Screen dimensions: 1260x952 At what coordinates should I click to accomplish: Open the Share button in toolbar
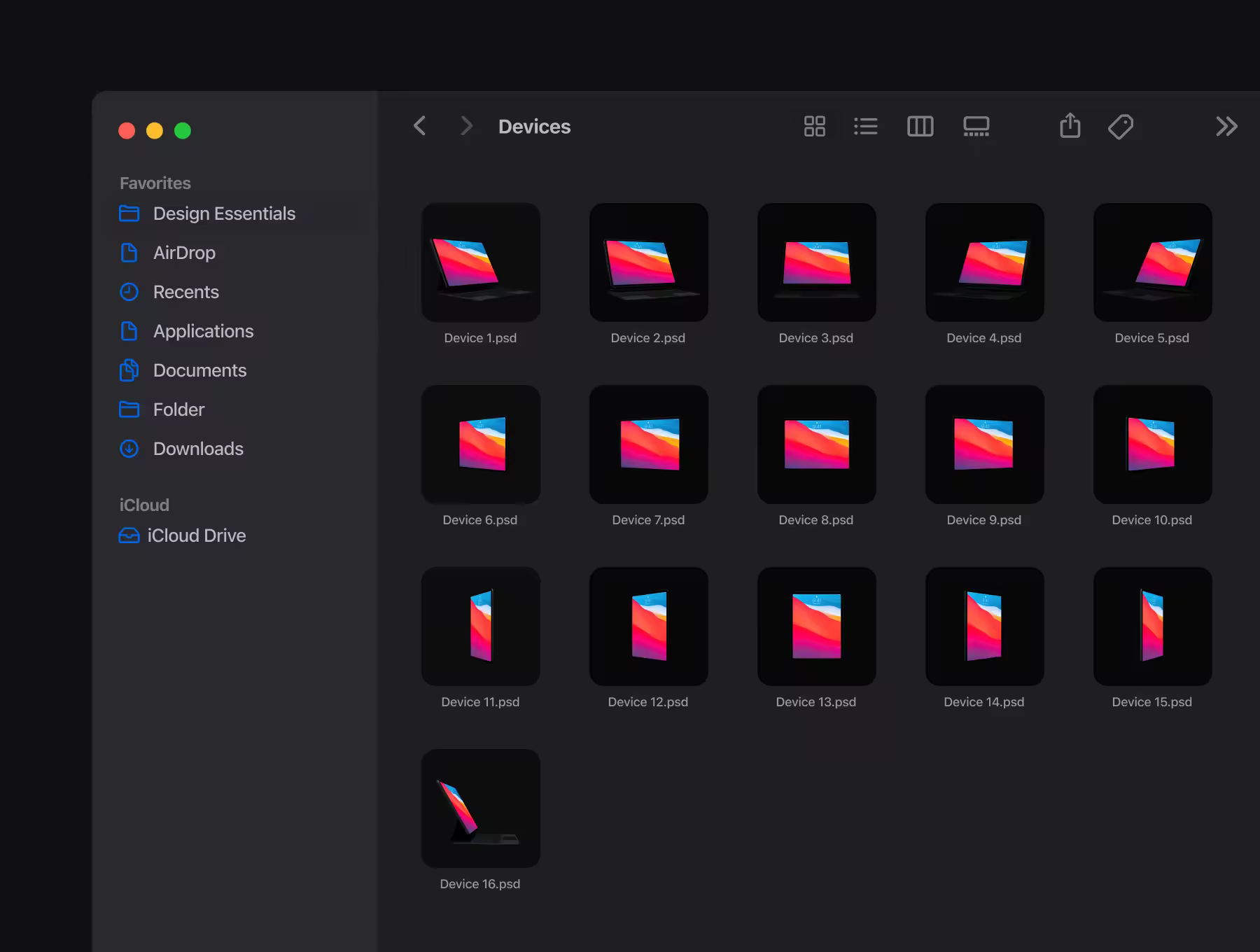tap(1070, 125)
